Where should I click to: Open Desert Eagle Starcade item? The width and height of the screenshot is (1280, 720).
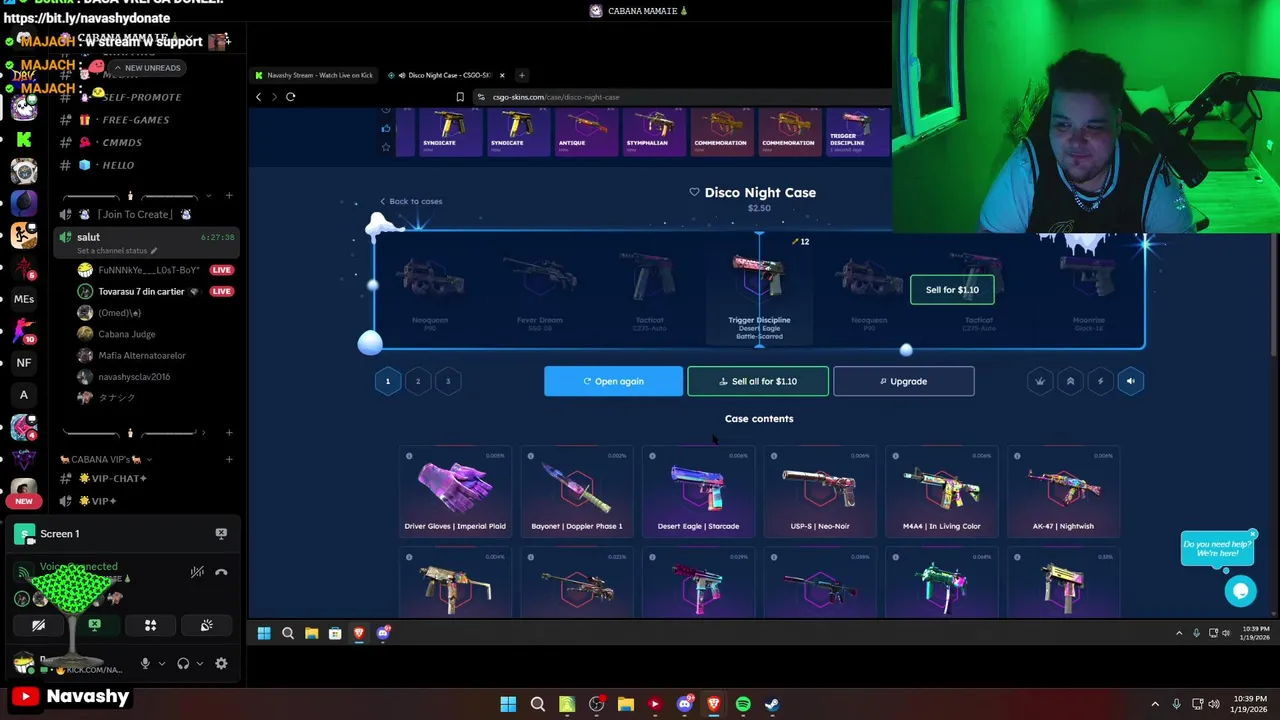(698, 493)
